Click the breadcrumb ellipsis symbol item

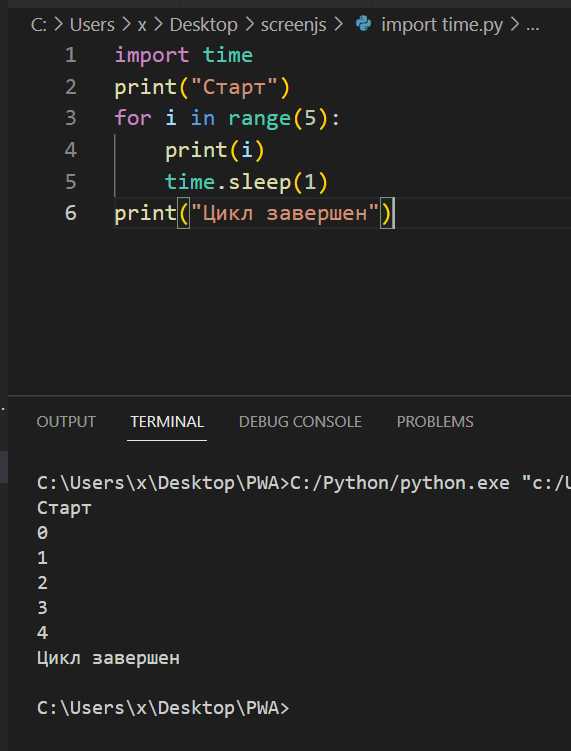pos(533,24)
